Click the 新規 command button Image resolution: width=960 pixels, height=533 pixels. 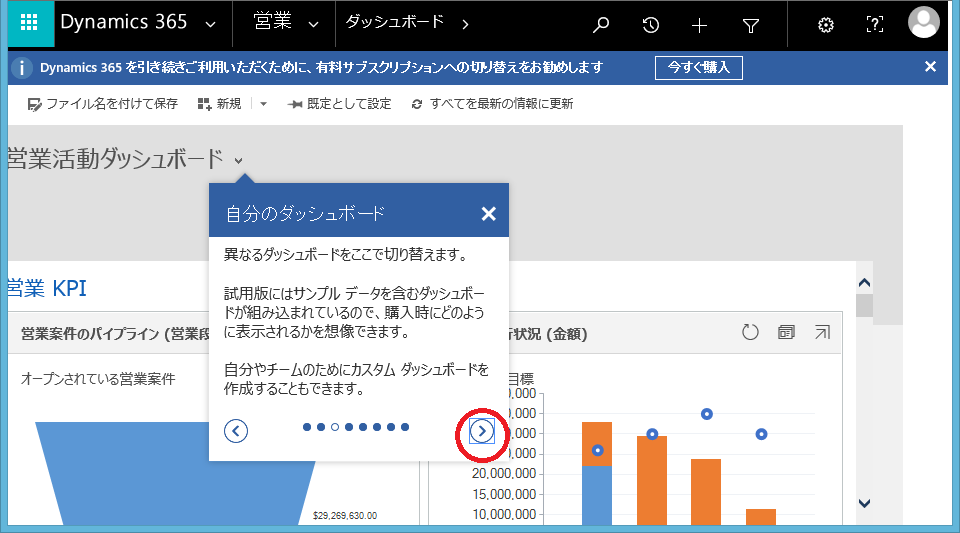click(219, 104)
